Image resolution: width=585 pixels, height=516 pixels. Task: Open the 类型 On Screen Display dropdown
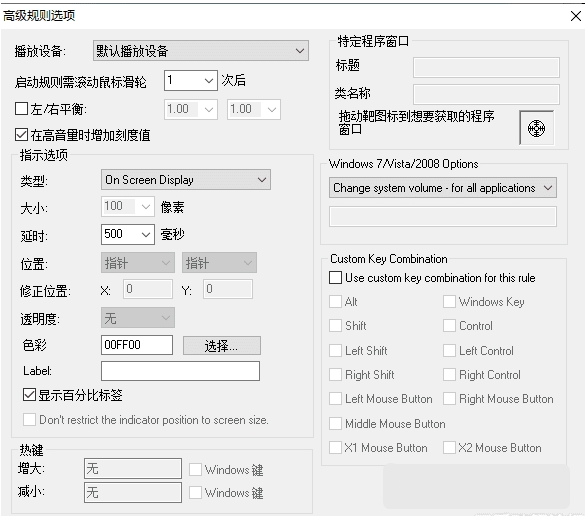point(186,180)
